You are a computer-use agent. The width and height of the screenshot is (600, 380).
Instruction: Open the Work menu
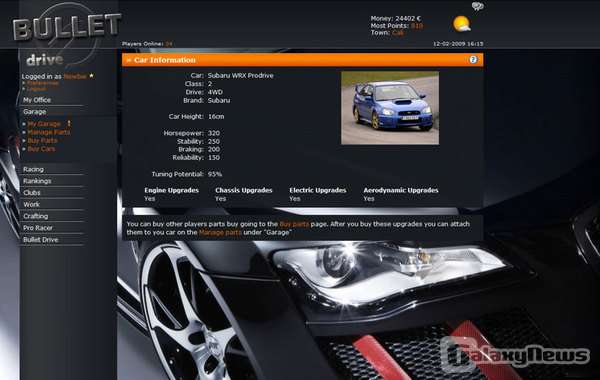tap(31, 205)
